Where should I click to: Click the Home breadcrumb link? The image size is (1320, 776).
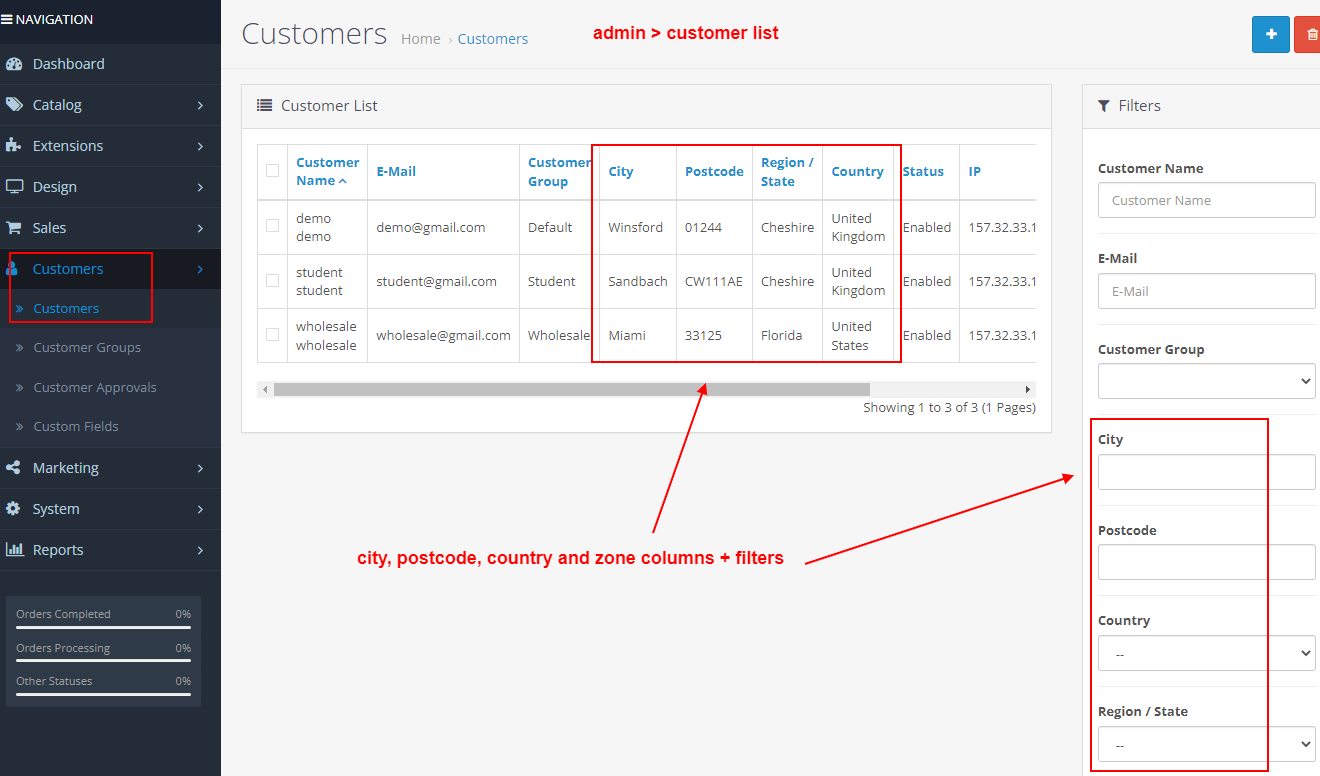coord(421,38)
